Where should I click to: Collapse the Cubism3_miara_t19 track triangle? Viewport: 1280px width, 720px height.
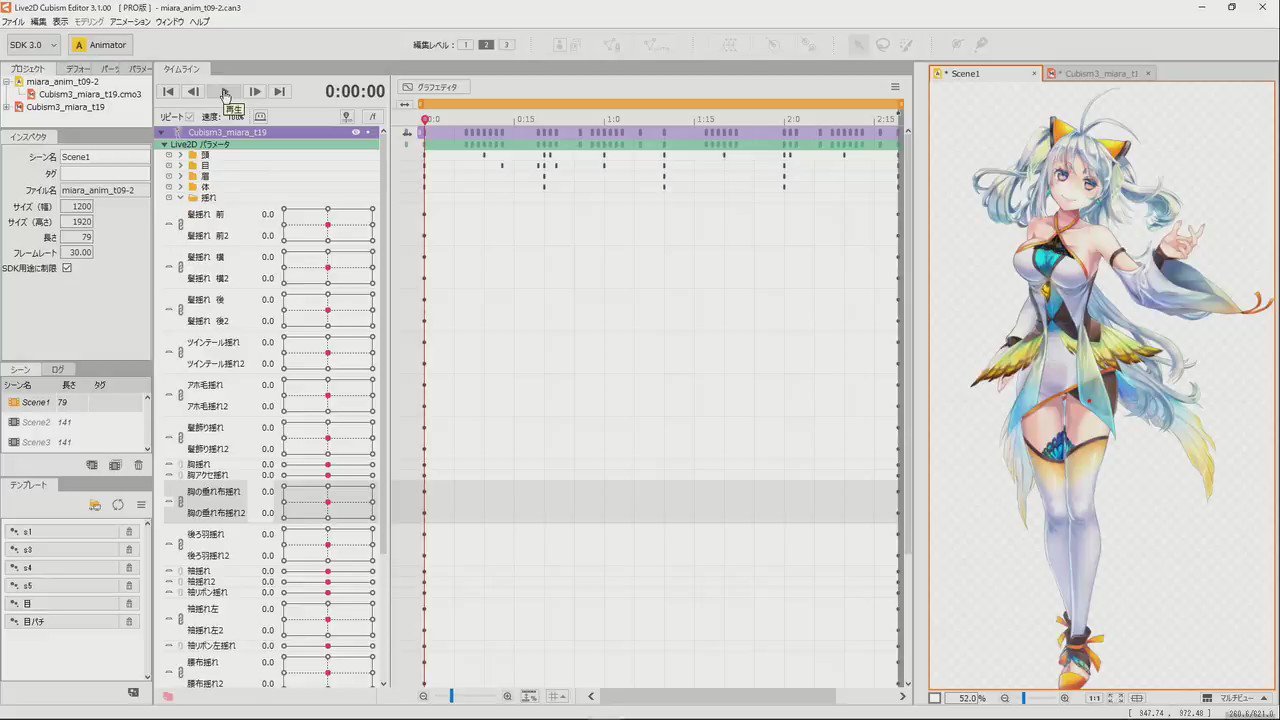tap(162, 132)
